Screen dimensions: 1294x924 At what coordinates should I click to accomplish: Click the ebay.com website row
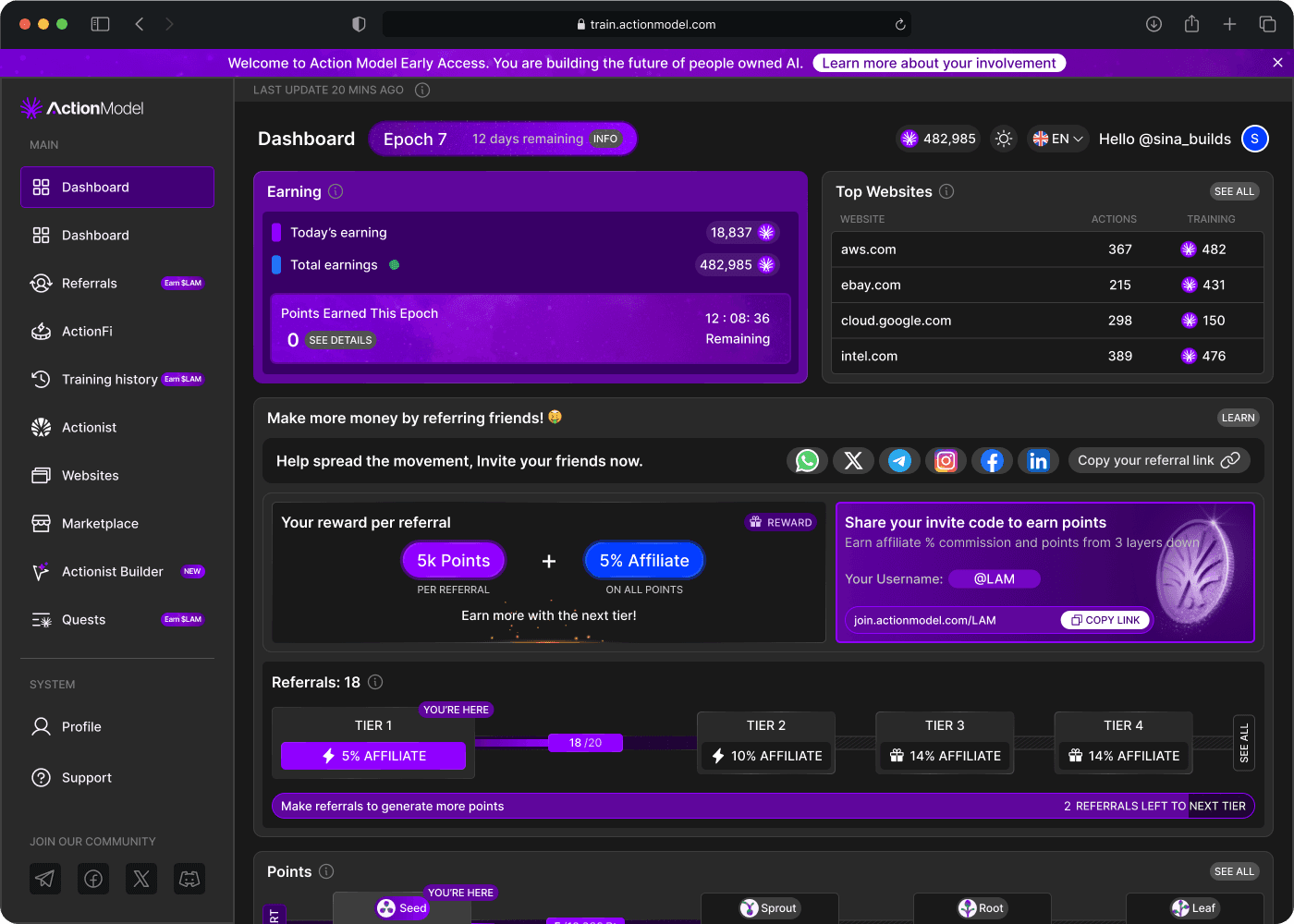coord(1047,285)
